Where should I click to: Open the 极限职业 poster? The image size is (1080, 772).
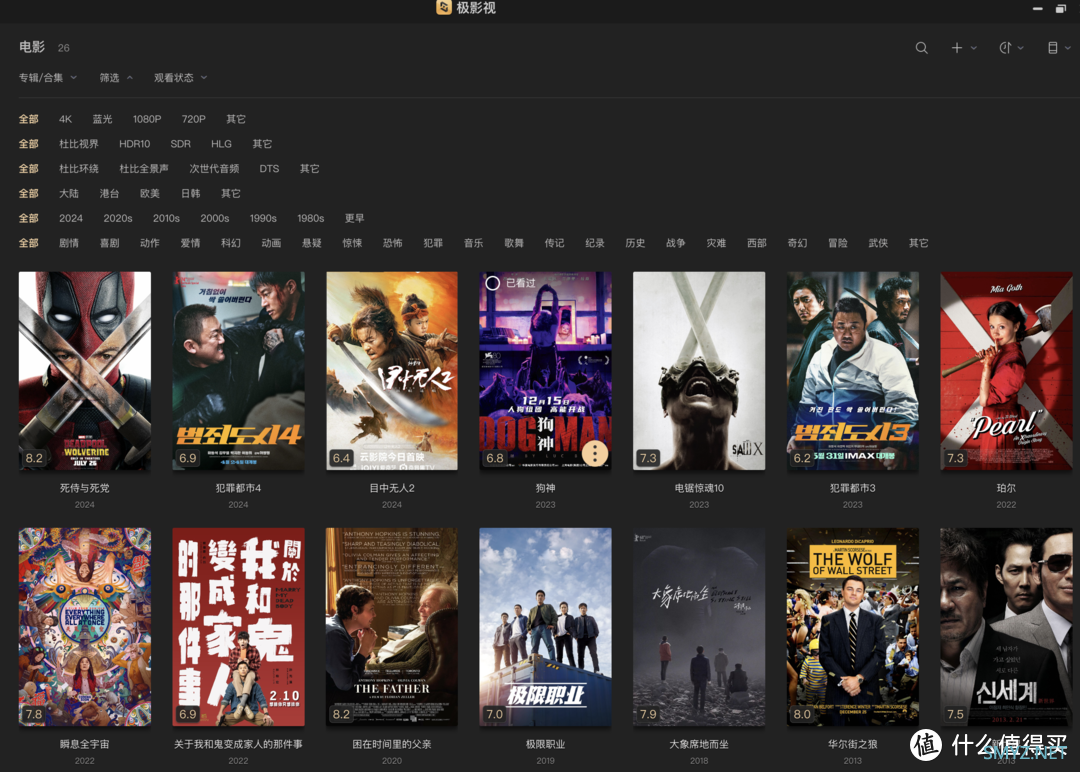point(546,627)
